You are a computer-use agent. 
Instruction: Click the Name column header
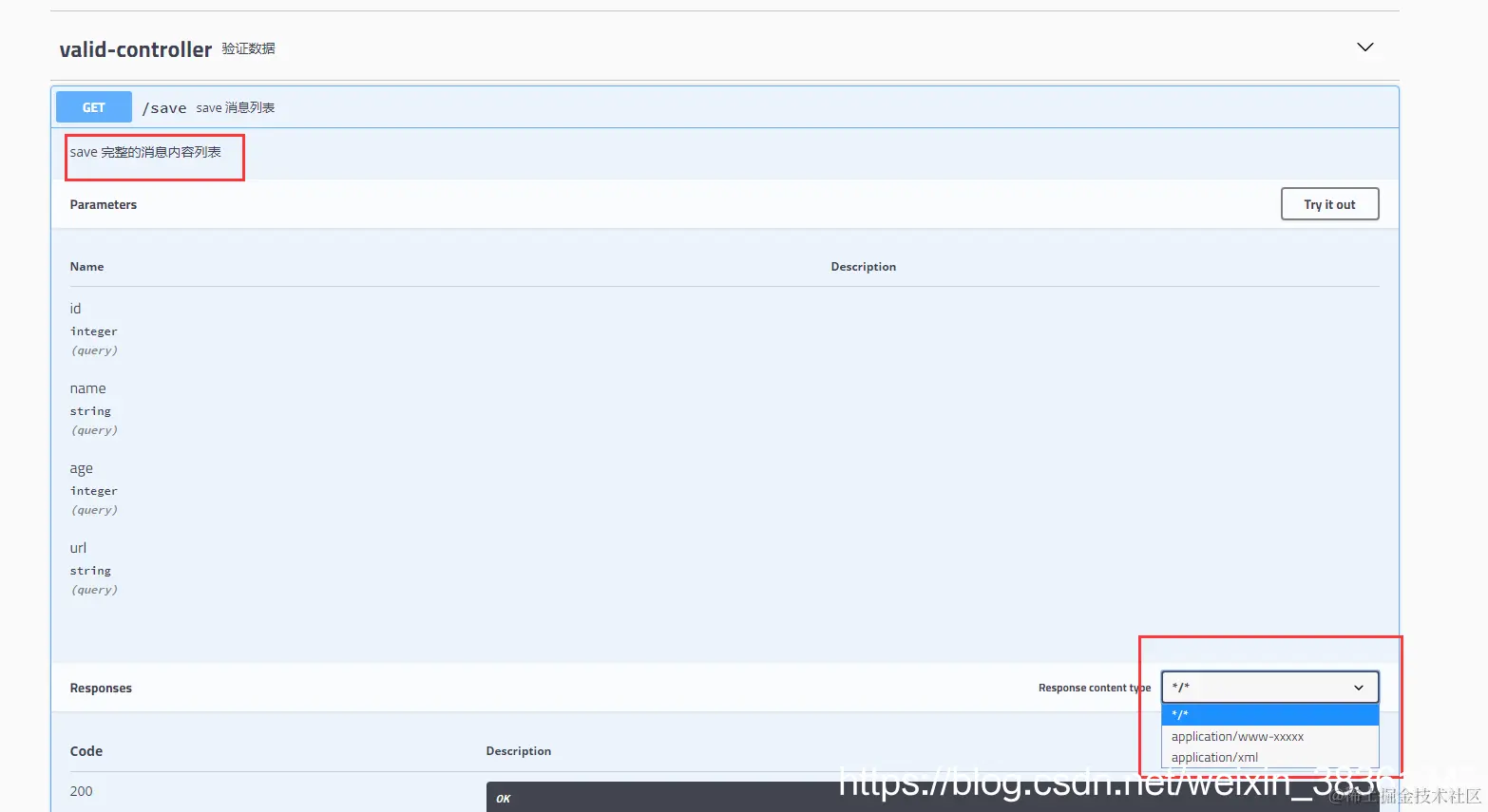click(86, 267)
